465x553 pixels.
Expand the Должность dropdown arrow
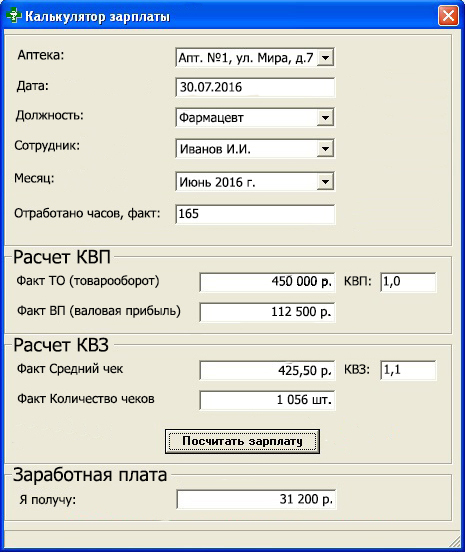[325, 117]
